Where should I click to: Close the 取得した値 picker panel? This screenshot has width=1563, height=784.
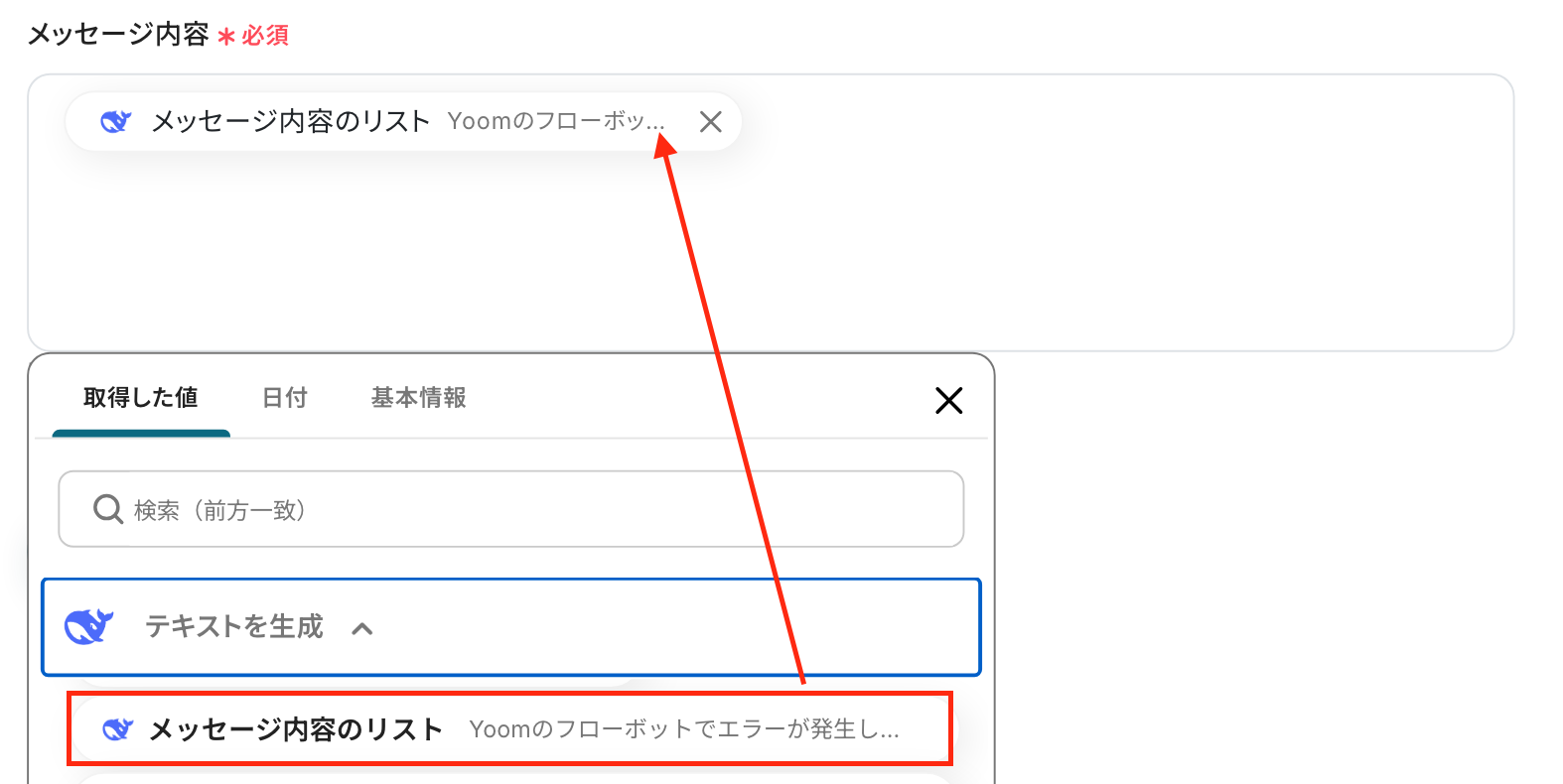(x=949, y=401)
